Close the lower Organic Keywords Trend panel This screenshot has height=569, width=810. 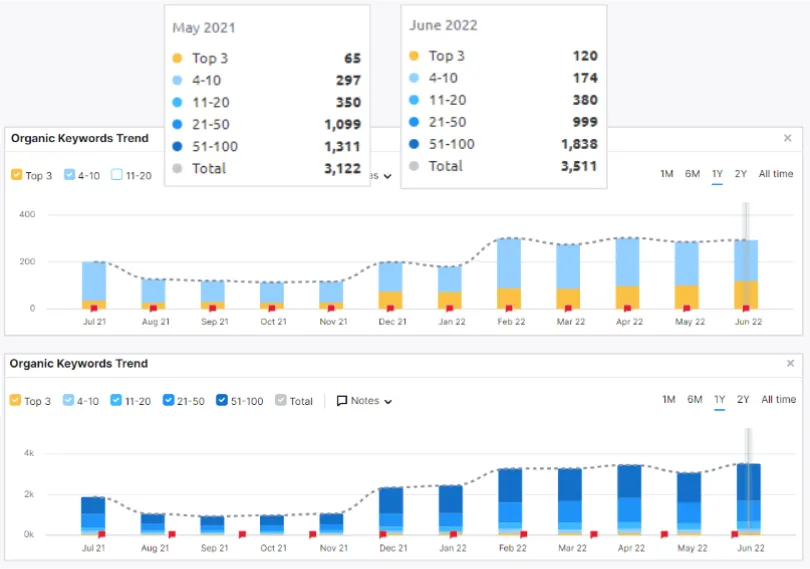790,363
